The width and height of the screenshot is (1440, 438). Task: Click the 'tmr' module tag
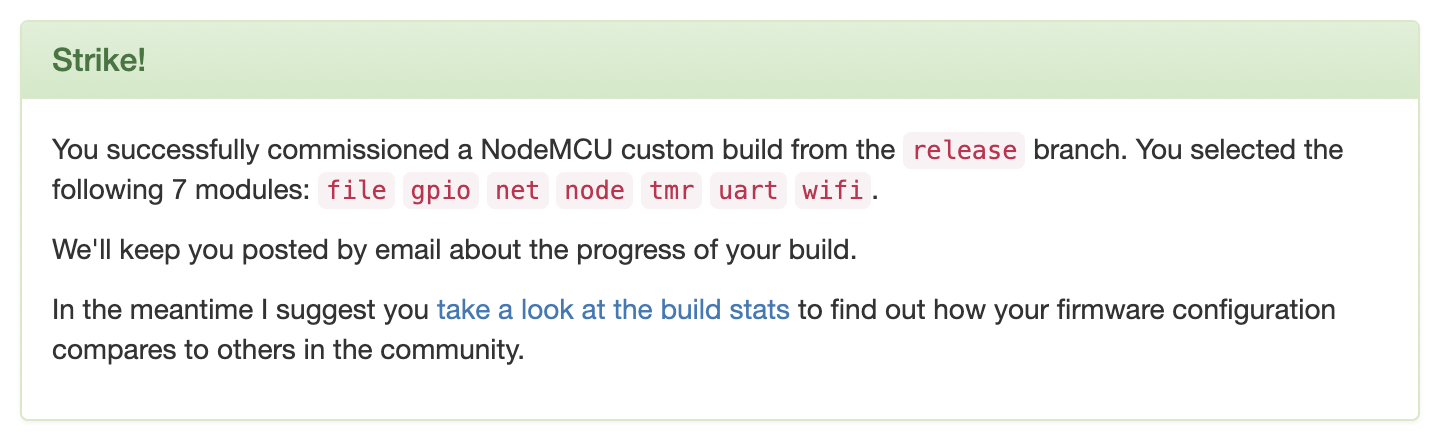[671, 190]
